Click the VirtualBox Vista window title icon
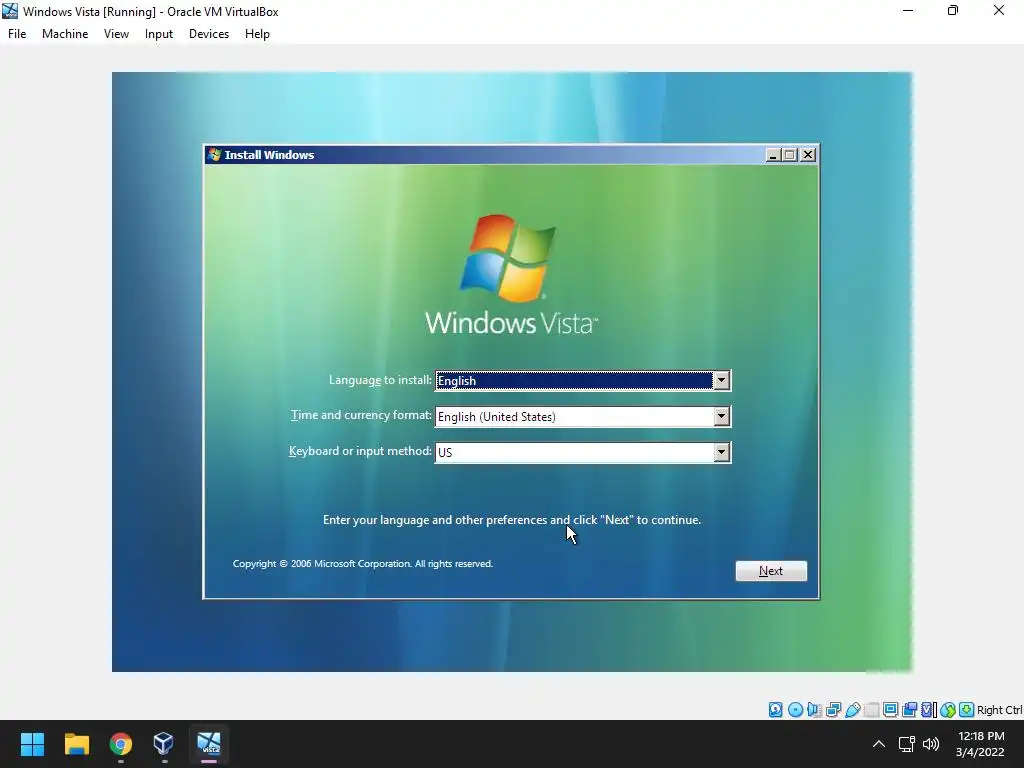Screen dimensions: 1024x768 pos(10,11)
